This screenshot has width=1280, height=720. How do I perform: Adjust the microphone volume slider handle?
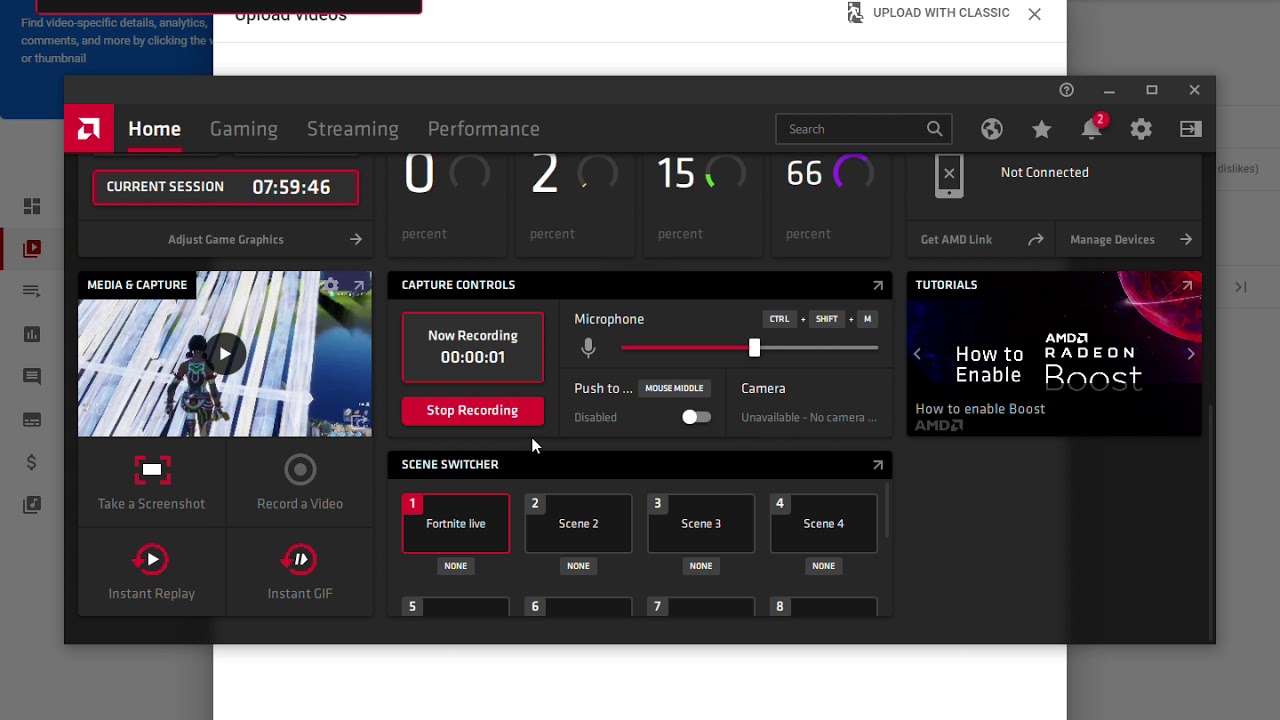[x=754, y=348]
